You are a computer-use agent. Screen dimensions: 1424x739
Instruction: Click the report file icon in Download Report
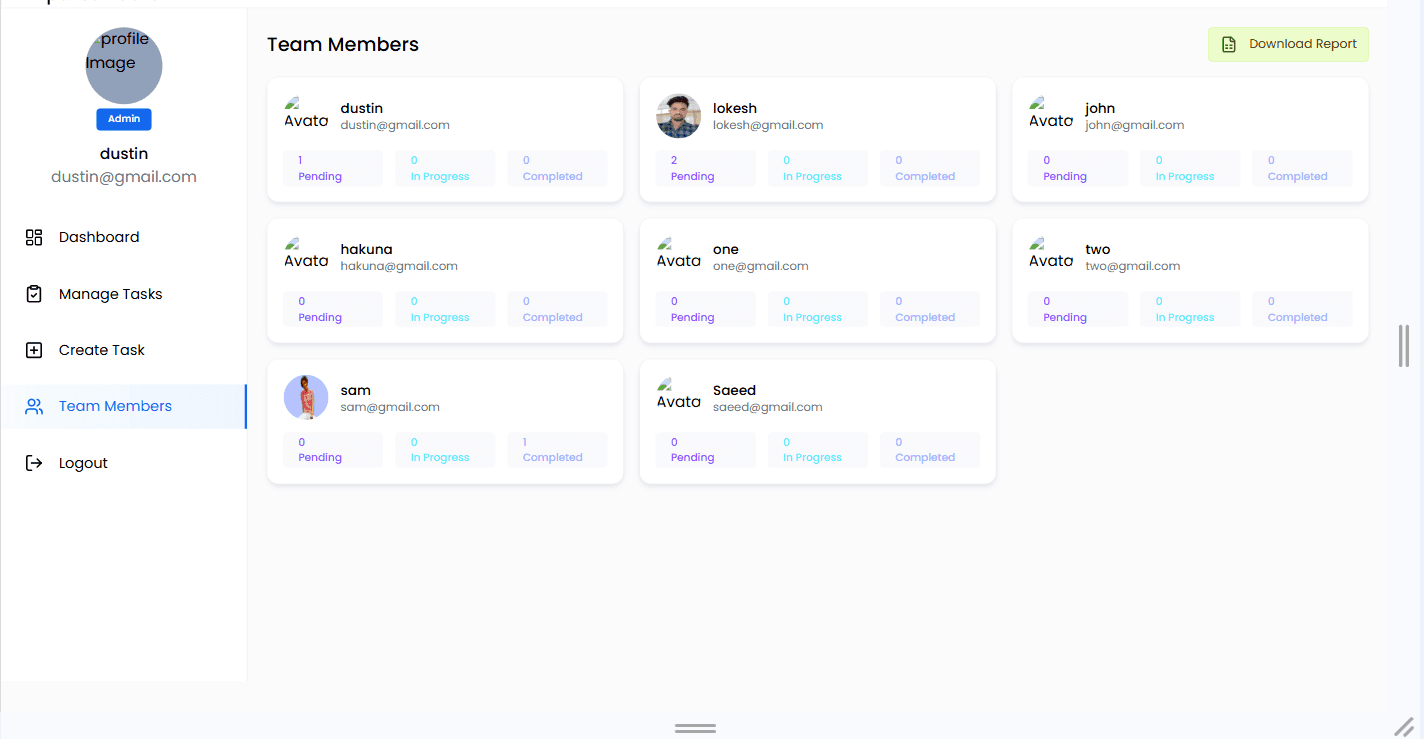[1229, 44]
